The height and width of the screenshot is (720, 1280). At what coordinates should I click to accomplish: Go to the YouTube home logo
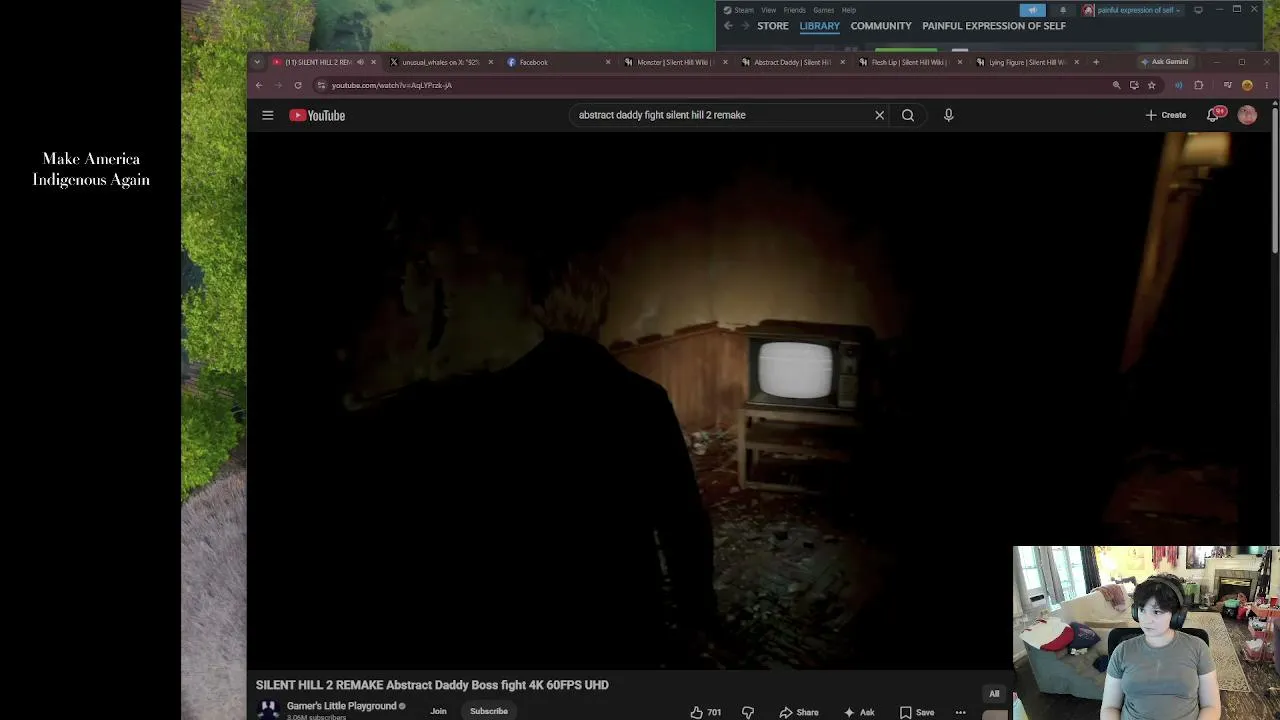317,115
